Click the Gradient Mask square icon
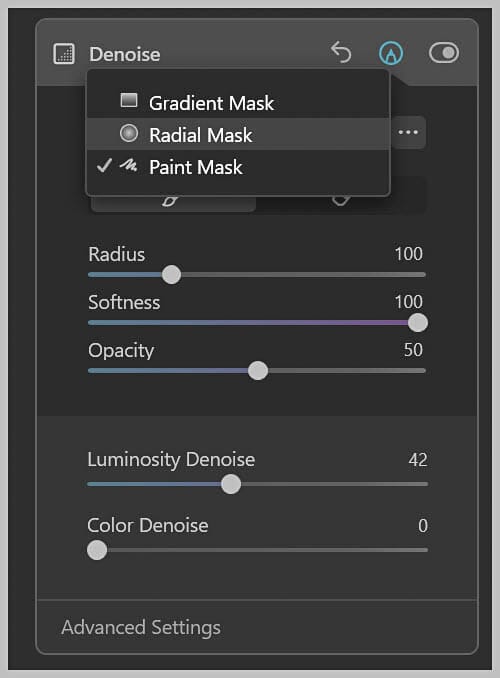The height and width of the screenshot is (678, 500). click(x=129, y=100)
